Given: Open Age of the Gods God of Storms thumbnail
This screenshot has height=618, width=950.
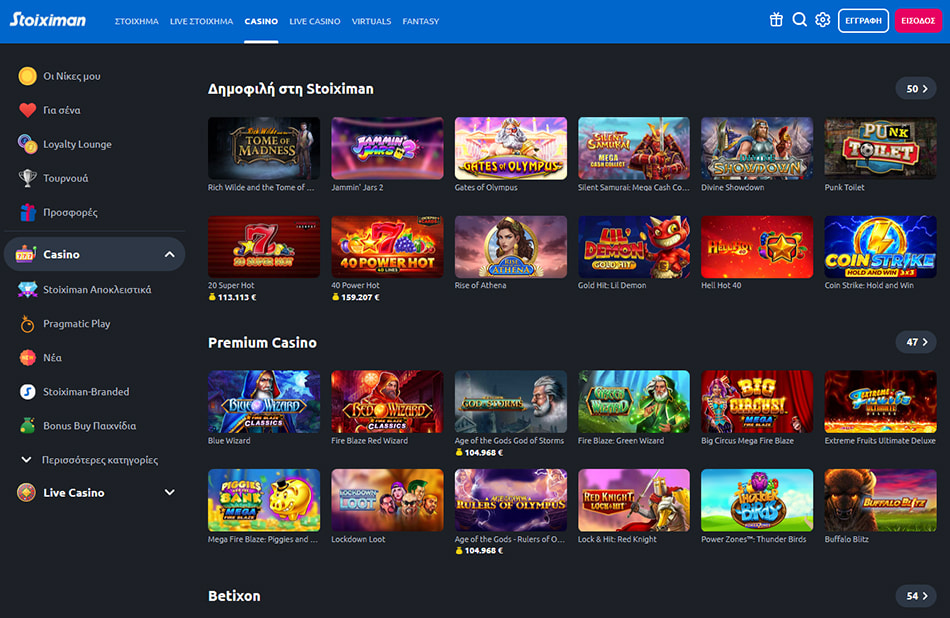Looking at the screenshot, I should point(511,402).
